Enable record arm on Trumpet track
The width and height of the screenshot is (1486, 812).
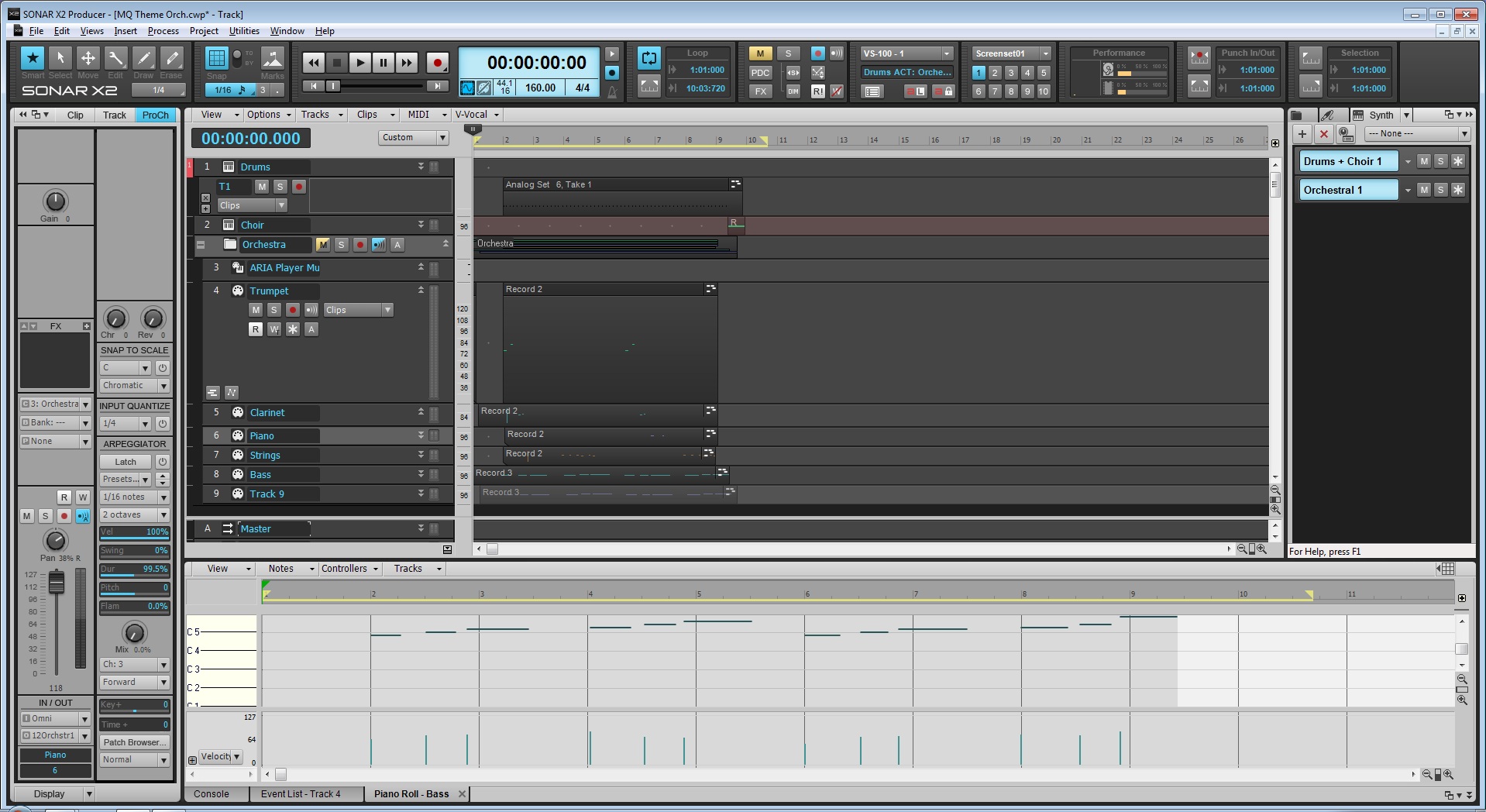click(x=292, y=310)
